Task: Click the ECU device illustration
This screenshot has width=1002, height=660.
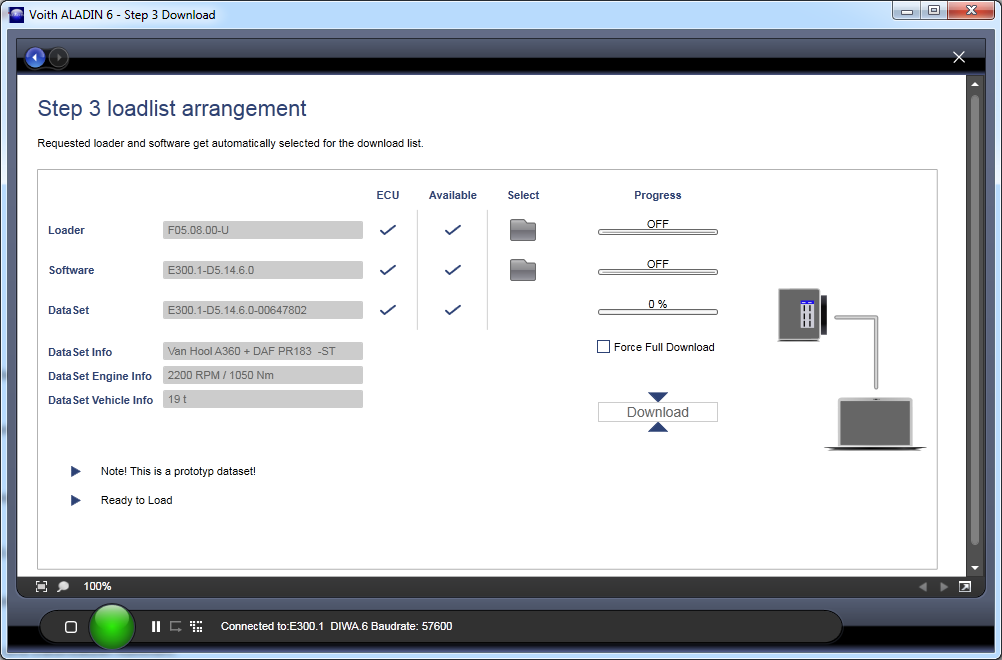Action: tap(803, 314)
